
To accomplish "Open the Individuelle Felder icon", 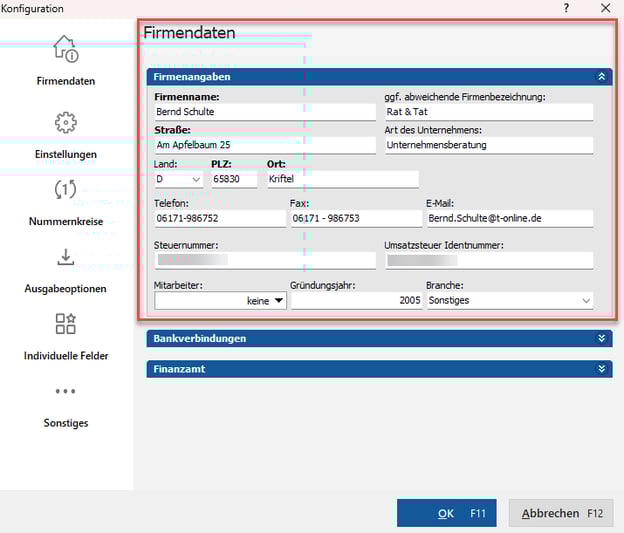I will click(66, 324).
